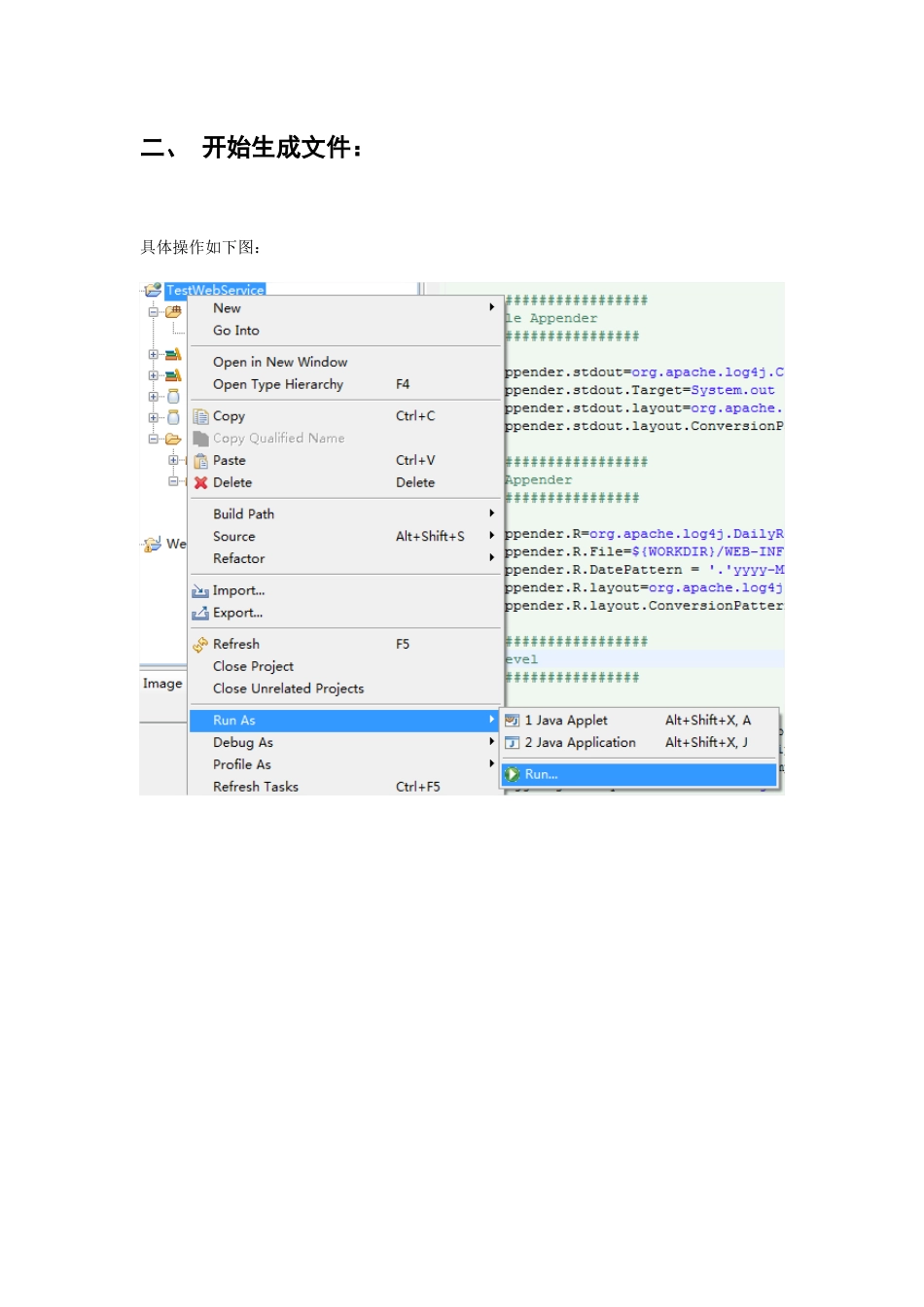Click the 'We' project icon

pos(153,544)
